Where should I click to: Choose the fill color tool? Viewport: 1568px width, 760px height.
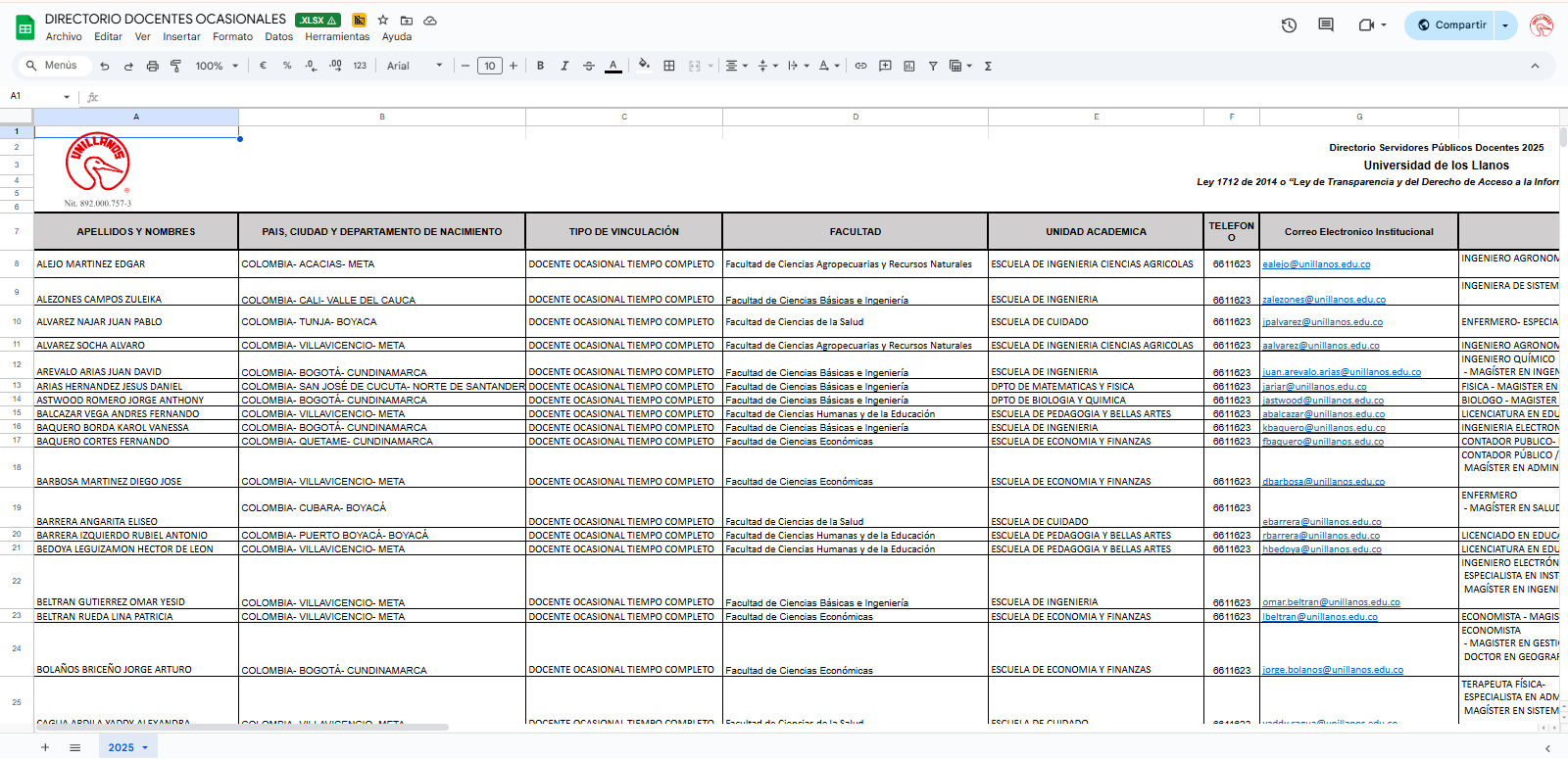(644, 66)
